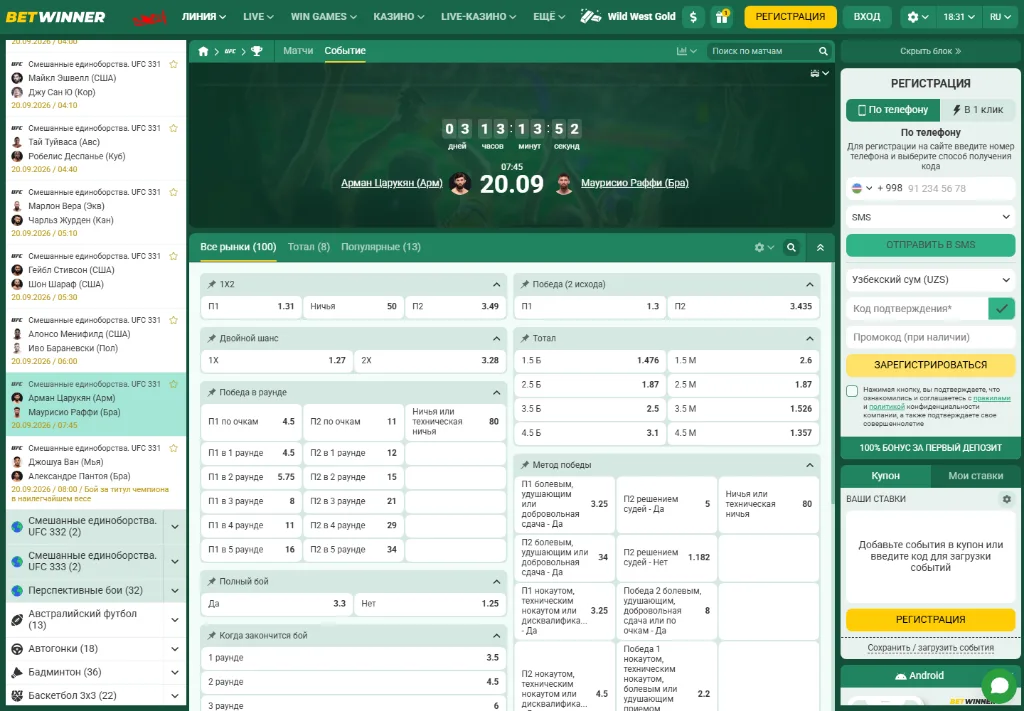Screen dimensions: 1024x711
Task: Open the settings gear in top bar
Action: 918,17
